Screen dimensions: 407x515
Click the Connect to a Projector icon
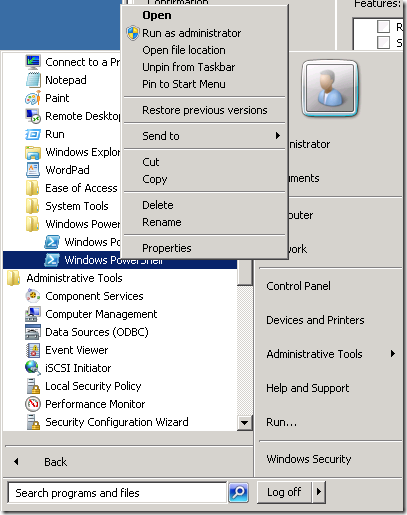pyautogui.click(x=33, y=62)
